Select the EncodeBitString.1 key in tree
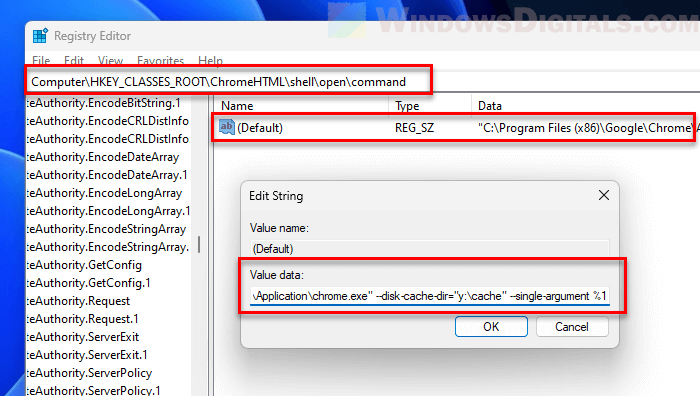This screenshot has width=700, height=396. click(x=104, y=103)
